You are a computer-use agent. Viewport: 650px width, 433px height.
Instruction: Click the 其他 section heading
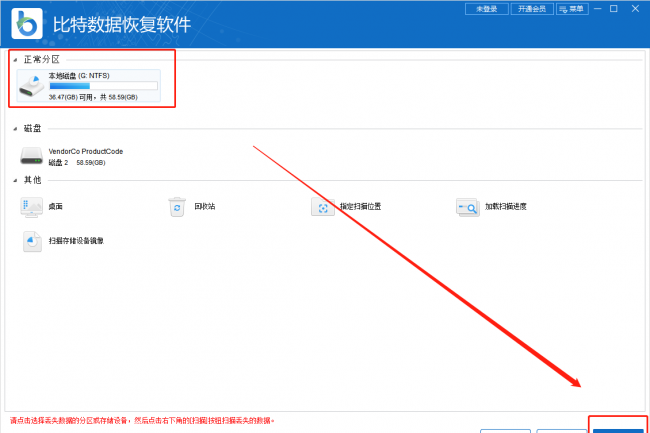[32, 180]
